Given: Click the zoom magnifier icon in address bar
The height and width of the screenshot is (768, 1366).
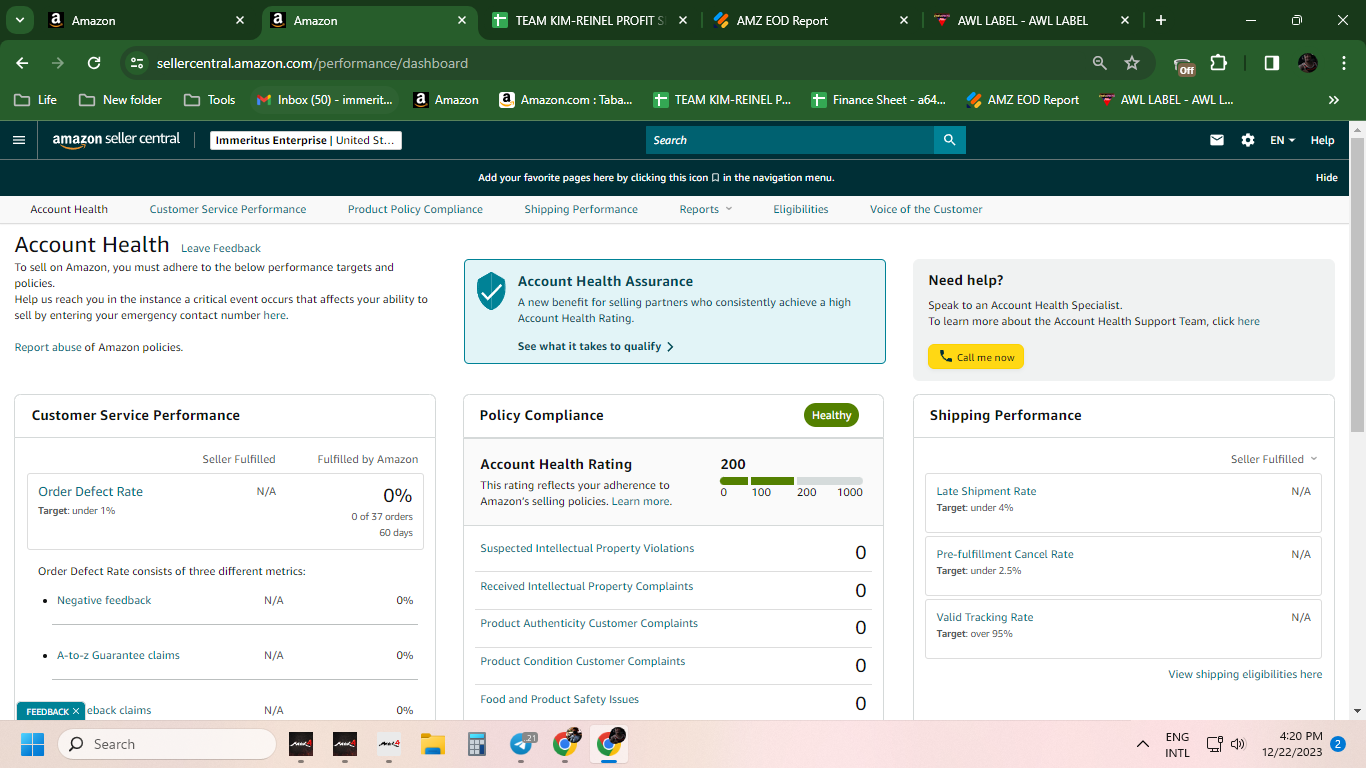Looking at the screenshot, I should click(x=1100, y=63).
